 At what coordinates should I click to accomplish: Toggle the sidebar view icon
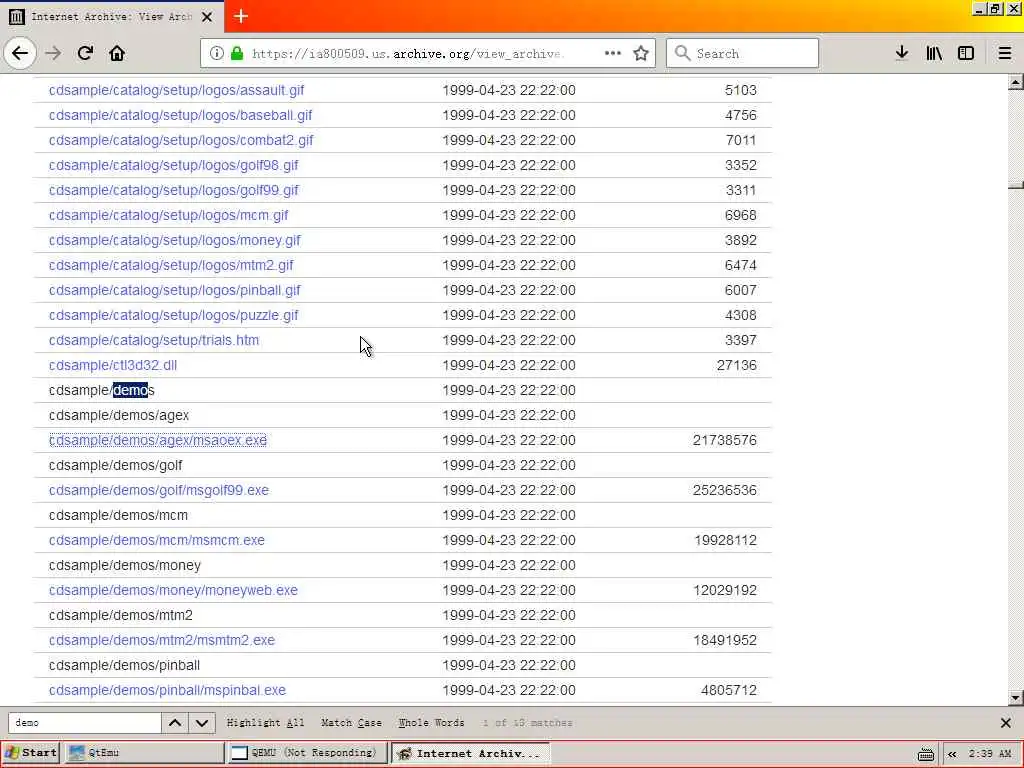966,53
